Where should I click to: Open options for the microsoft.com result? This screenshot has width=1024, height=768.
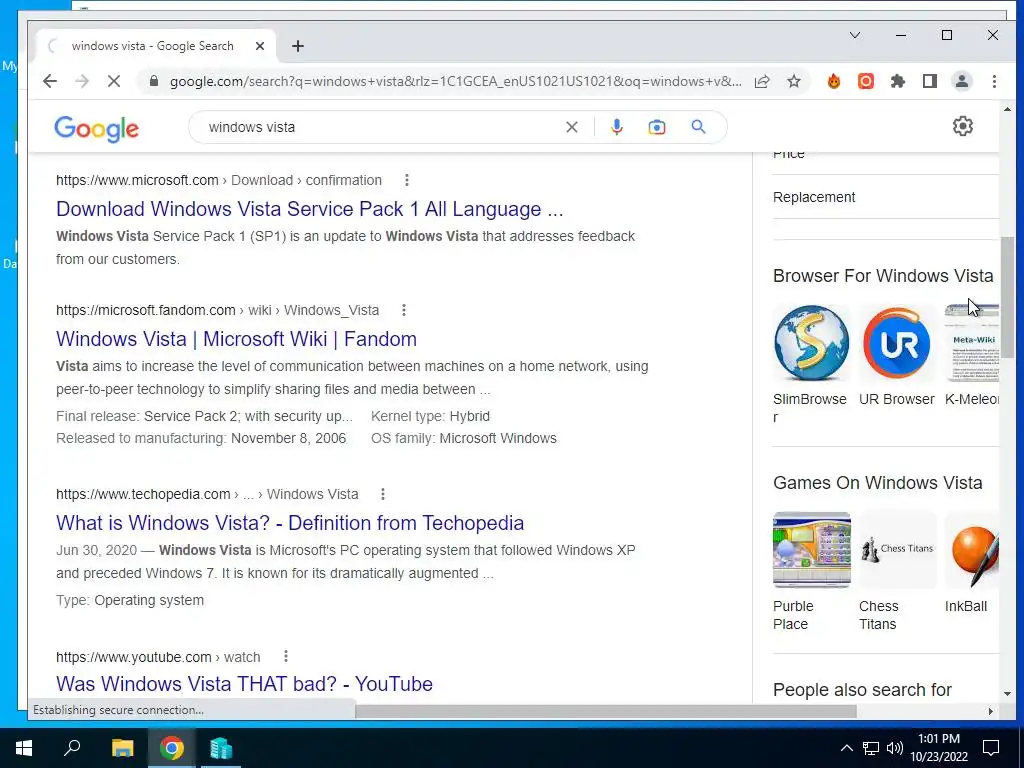(406, 180)
